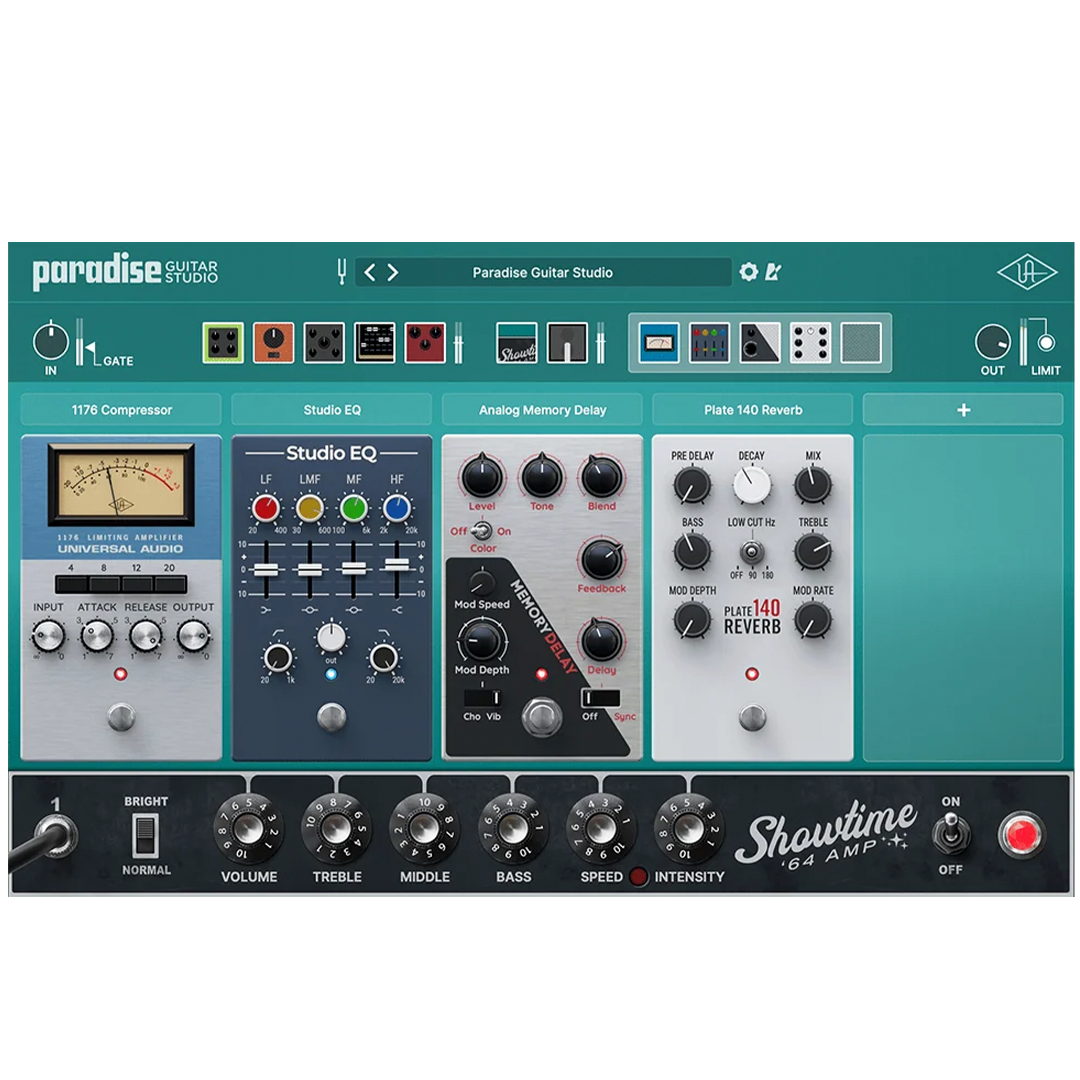Select the Studio EQ tab

332,410
